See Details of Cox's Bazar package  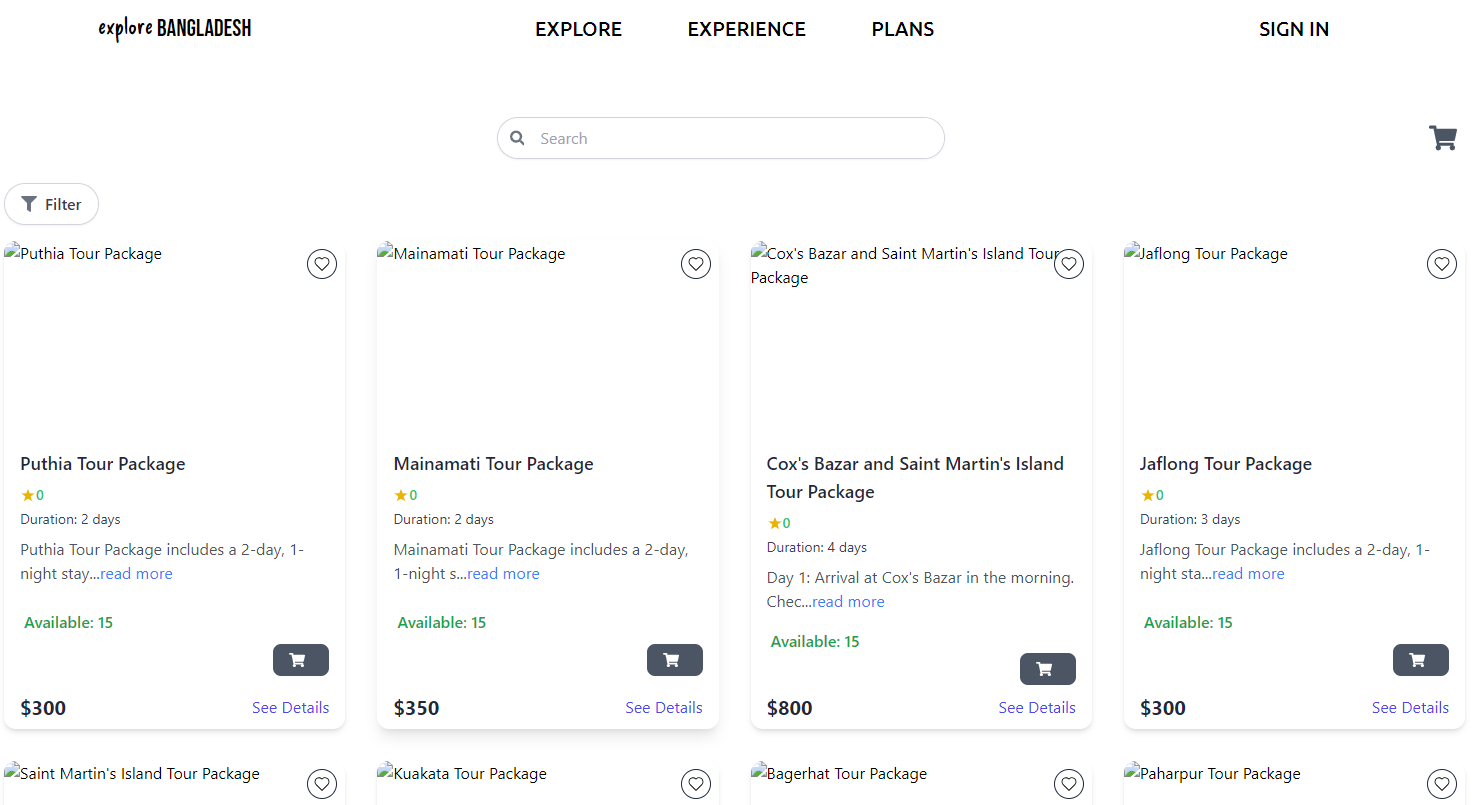tap(1037, 707)
